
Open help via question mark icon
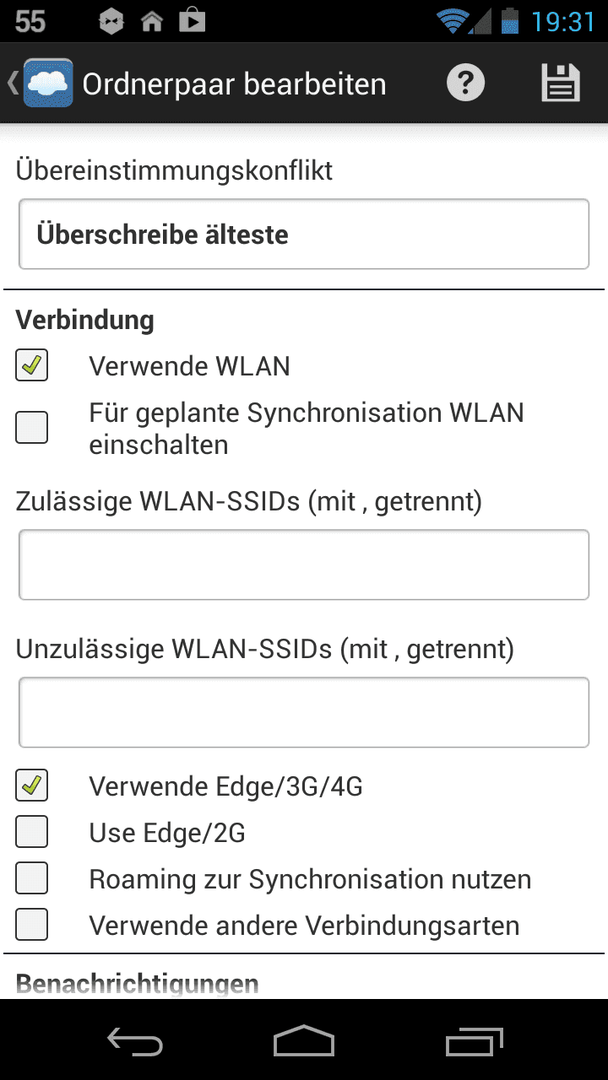465,83
